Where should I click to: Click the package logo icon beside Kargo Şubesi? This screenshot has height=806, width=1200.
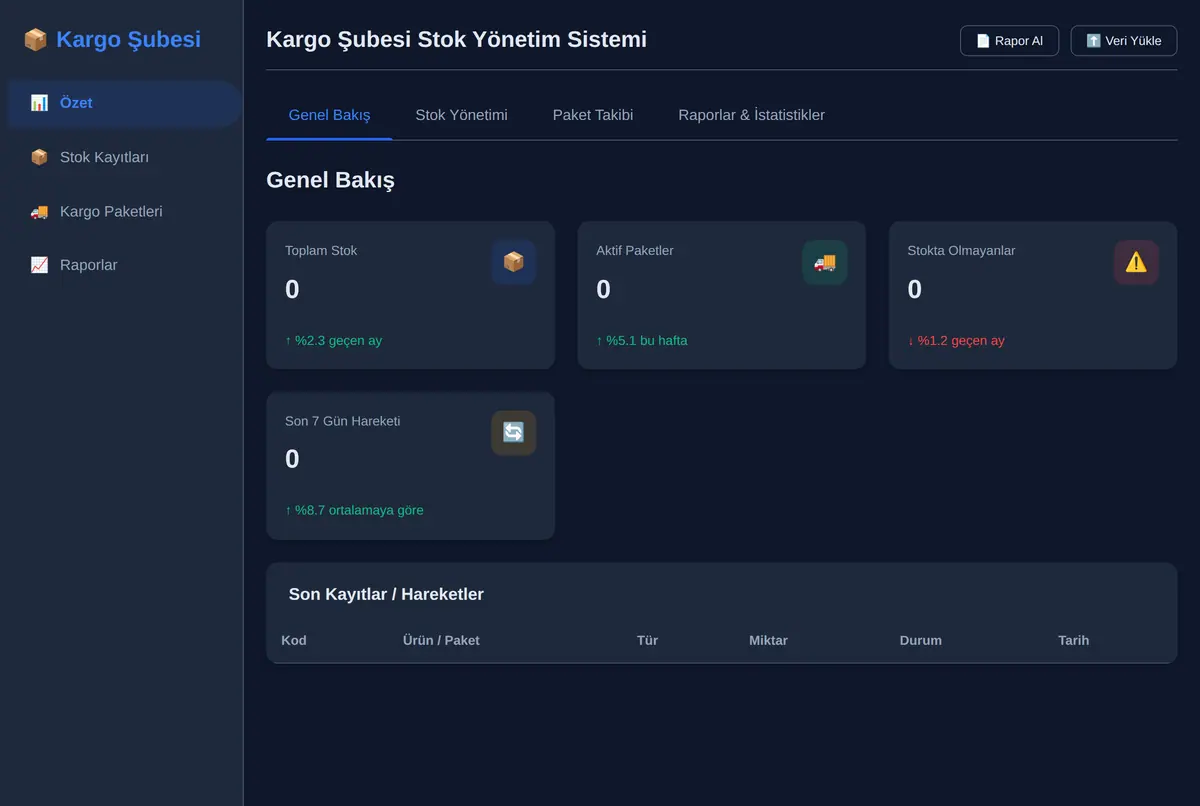click(x=35, y=40)
